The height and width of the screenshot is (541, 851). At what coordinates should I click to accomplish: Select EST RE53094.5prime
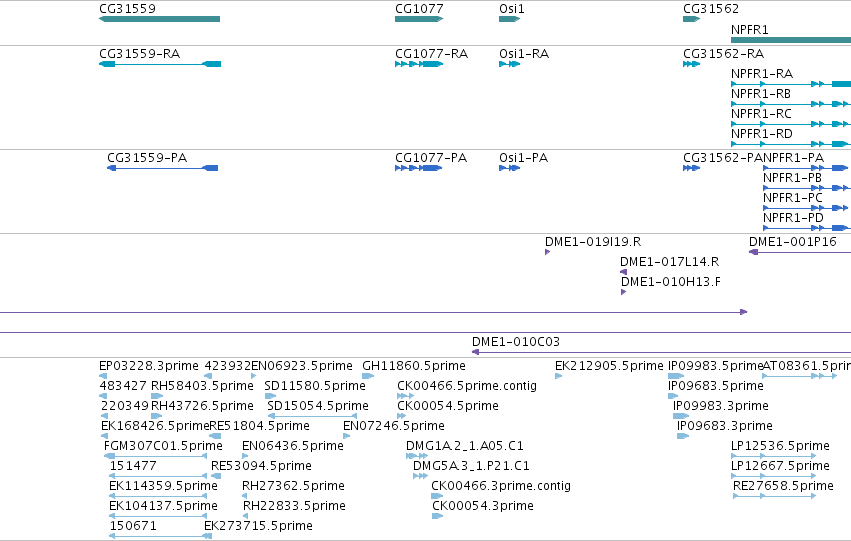click(217, 476)
